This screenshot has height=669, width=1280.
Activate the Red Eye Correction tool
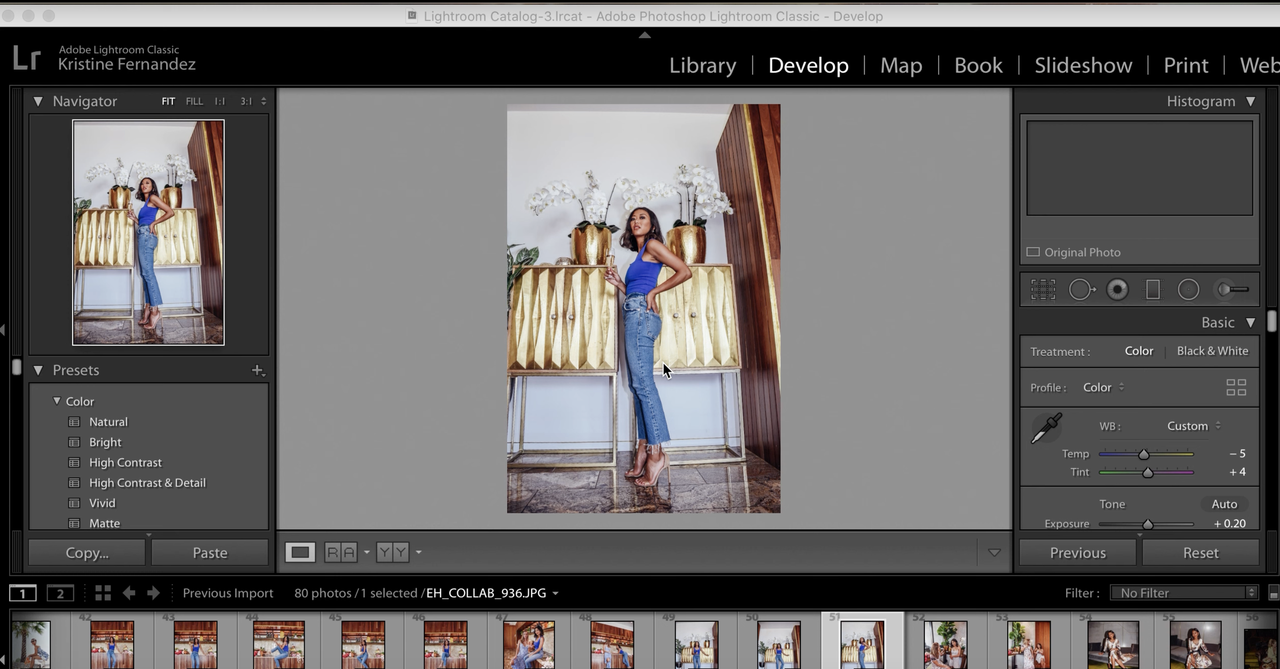coord(1117,290)
